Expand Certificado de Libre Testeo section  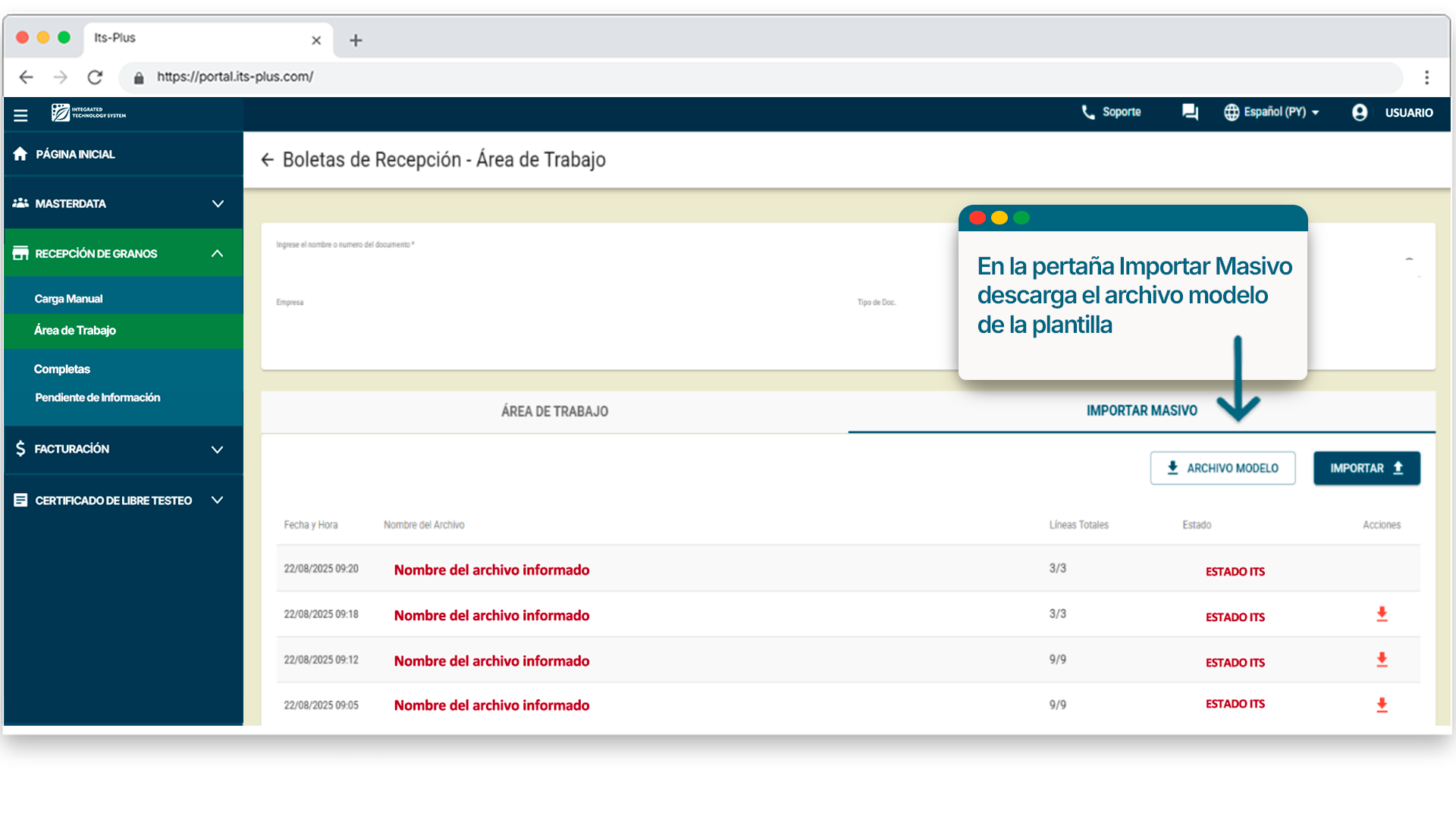[217, 500]
